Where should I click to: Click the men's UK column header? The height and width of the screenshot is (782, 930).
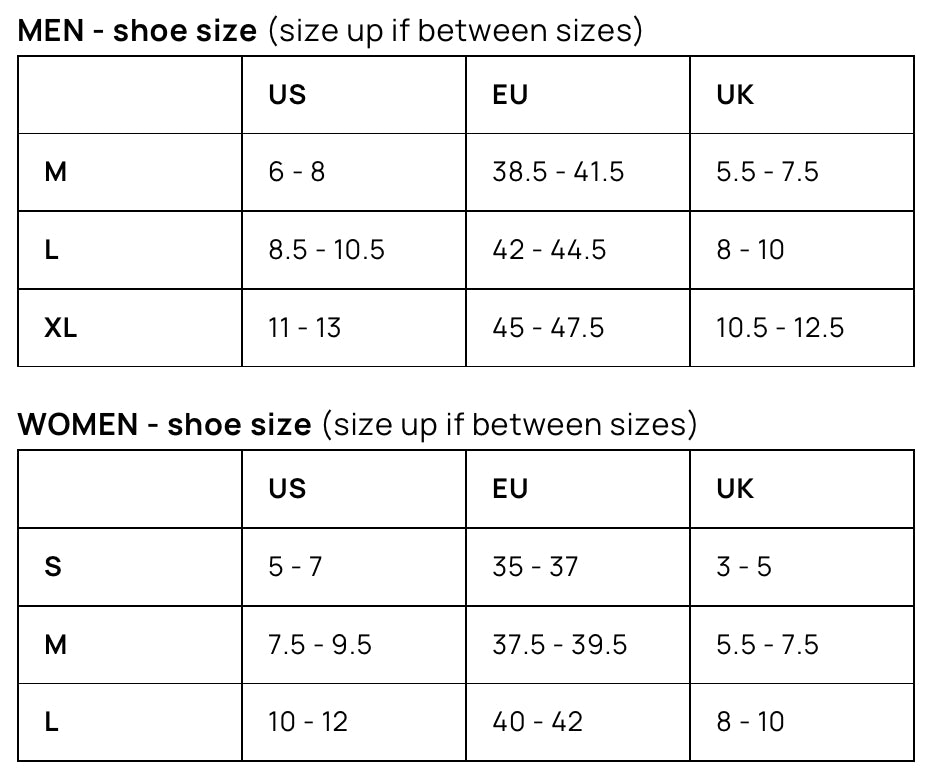click(x=735, y=95)
